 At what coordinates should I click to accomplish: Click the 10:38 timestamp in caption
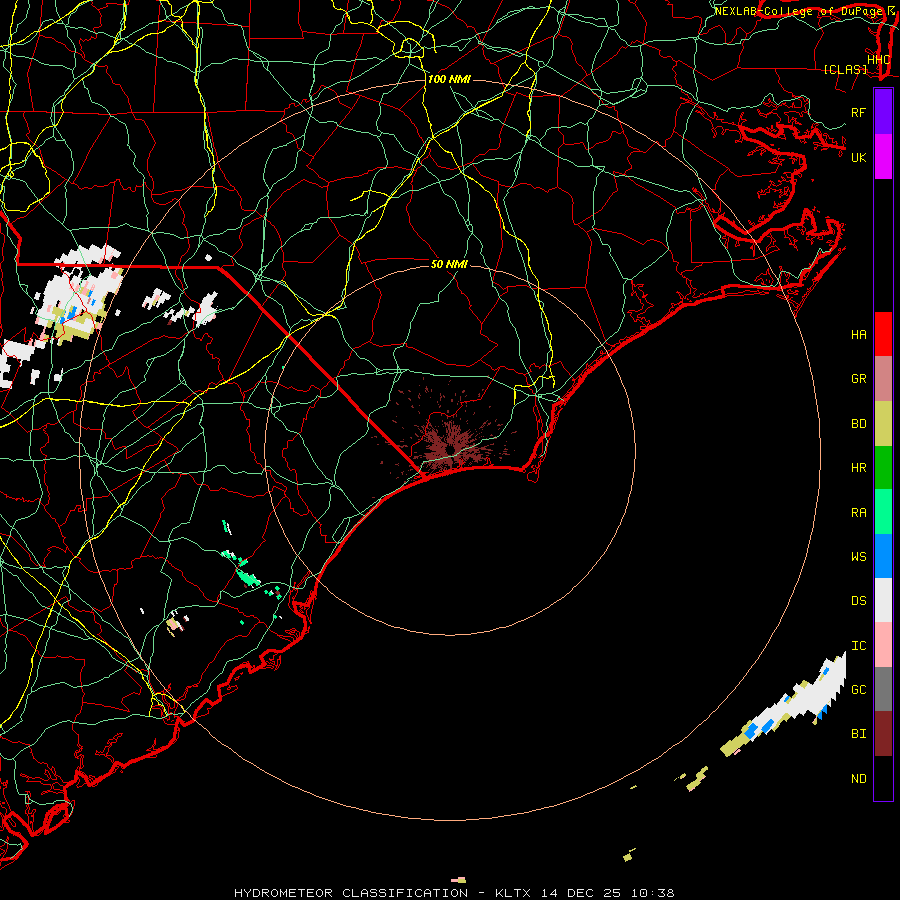tap(652, 893)
